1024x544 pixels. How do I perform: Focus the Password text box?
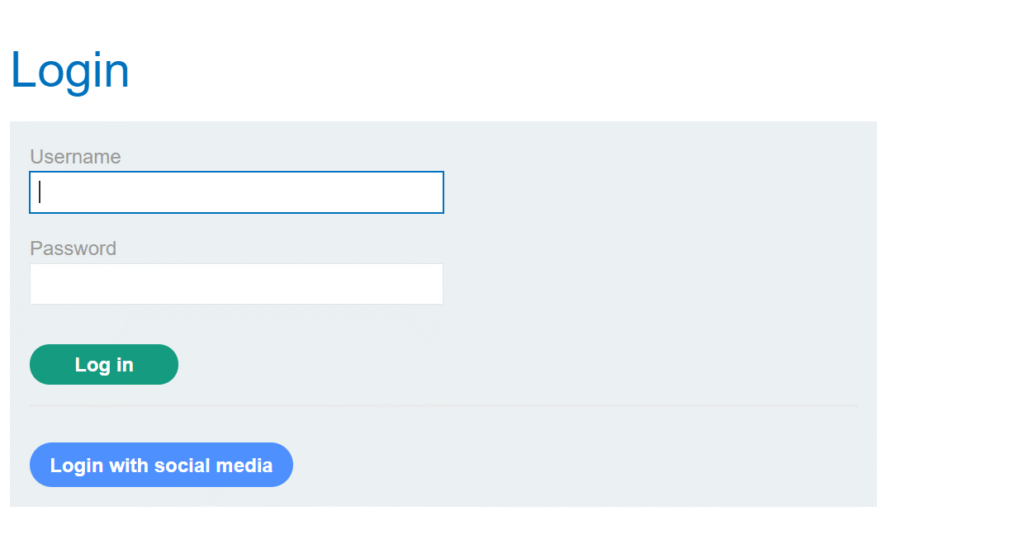coord(236,284)
